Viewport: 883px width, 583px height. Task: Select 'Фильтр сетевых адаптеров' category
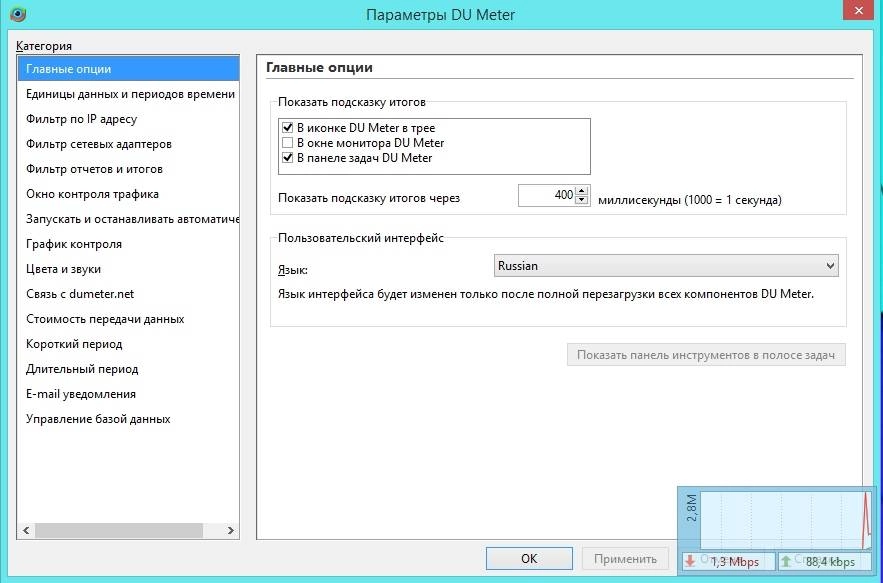click(x=128, y=144)
